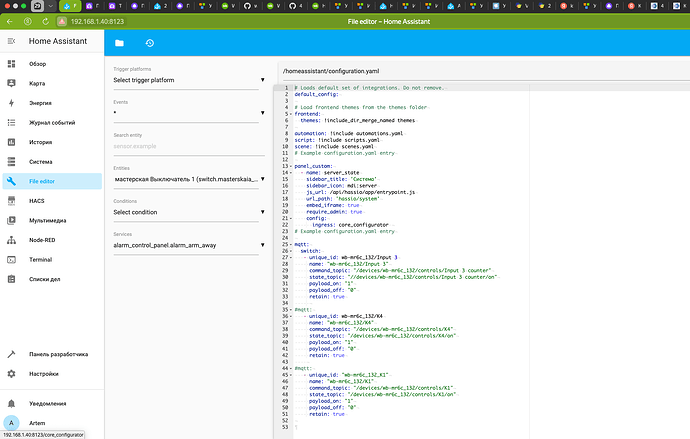Click the Обзор dashboard icon

coord(11,64)
